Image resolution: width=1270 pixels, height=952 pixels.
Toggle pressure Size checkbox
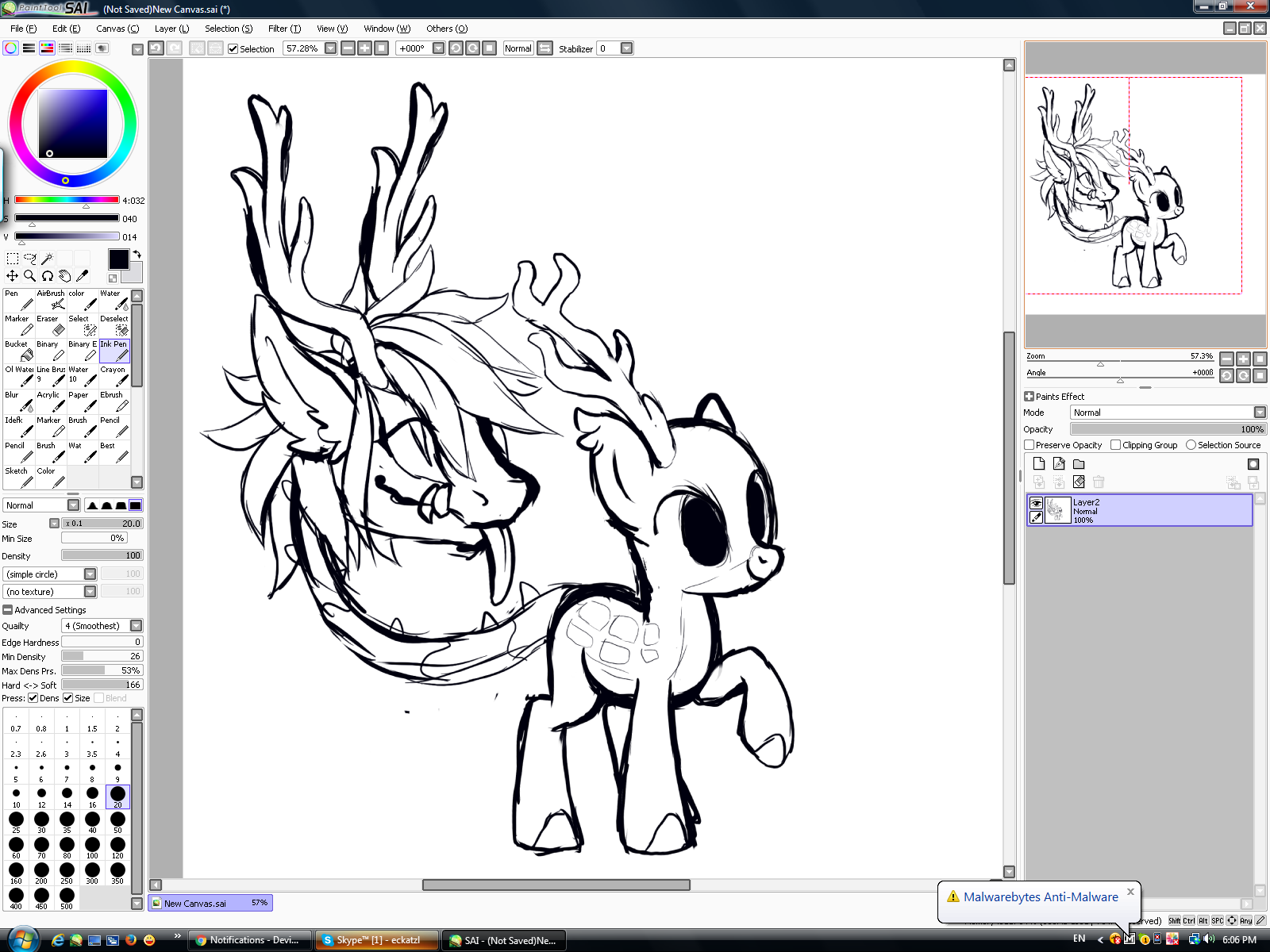click(x=68, y=698)
